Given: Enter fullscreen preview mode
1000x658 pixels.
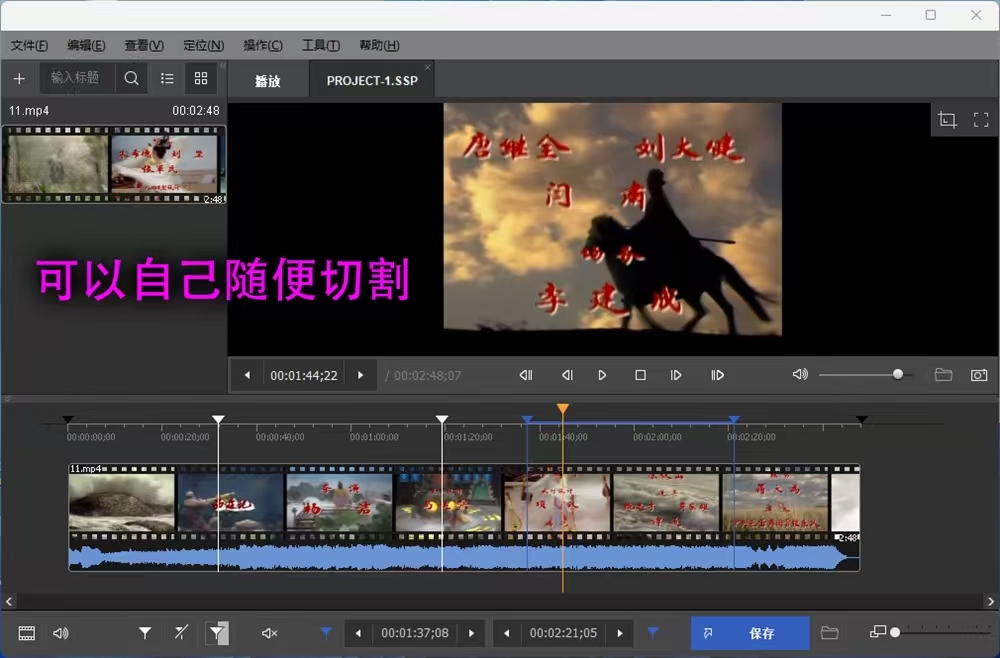Looking at the screenshot, I should coord(981,119).
